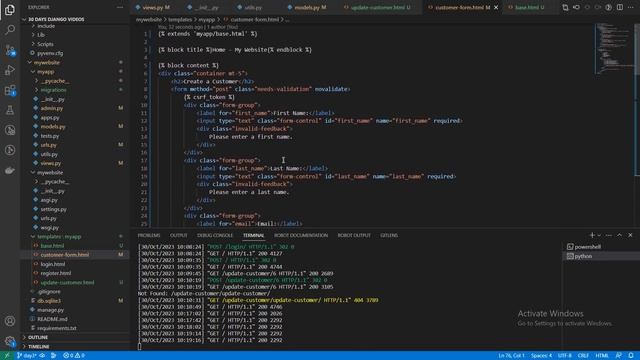Expand the Lib folder
The height and width of the screenshot is (360, 640).
point(41,35)
